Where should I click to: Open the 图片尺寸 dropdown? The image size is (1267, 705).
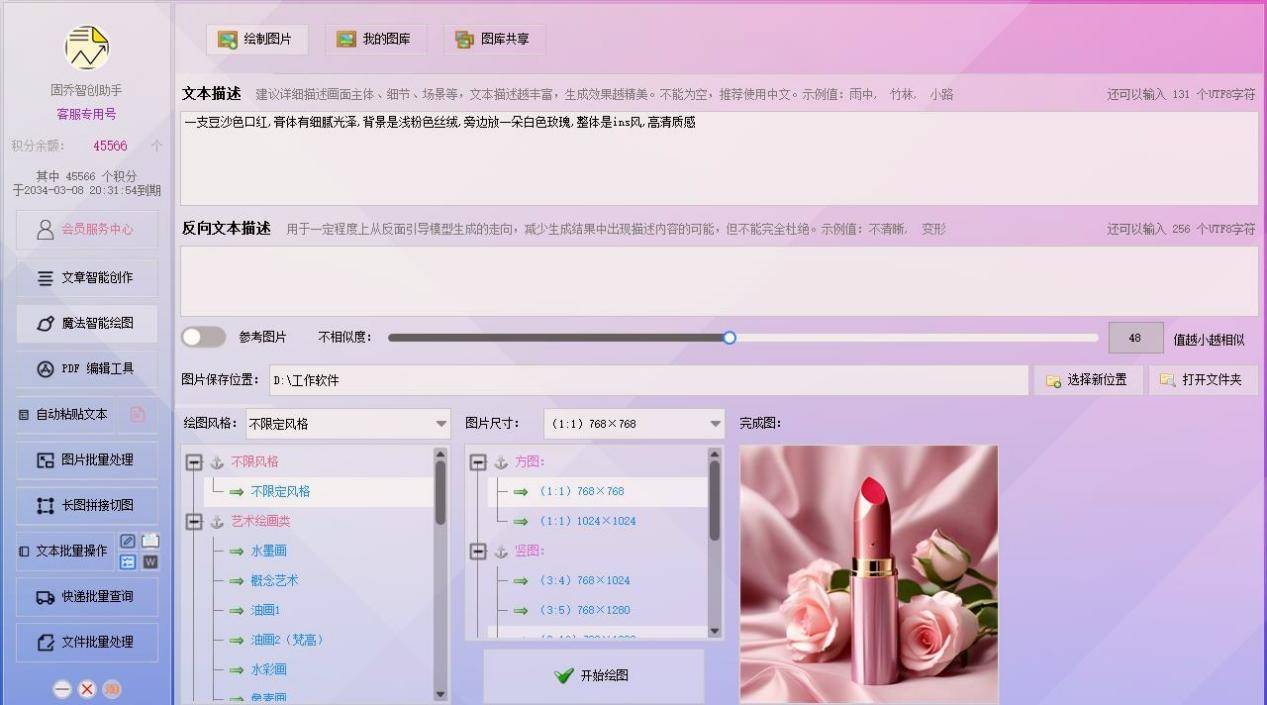715,424
